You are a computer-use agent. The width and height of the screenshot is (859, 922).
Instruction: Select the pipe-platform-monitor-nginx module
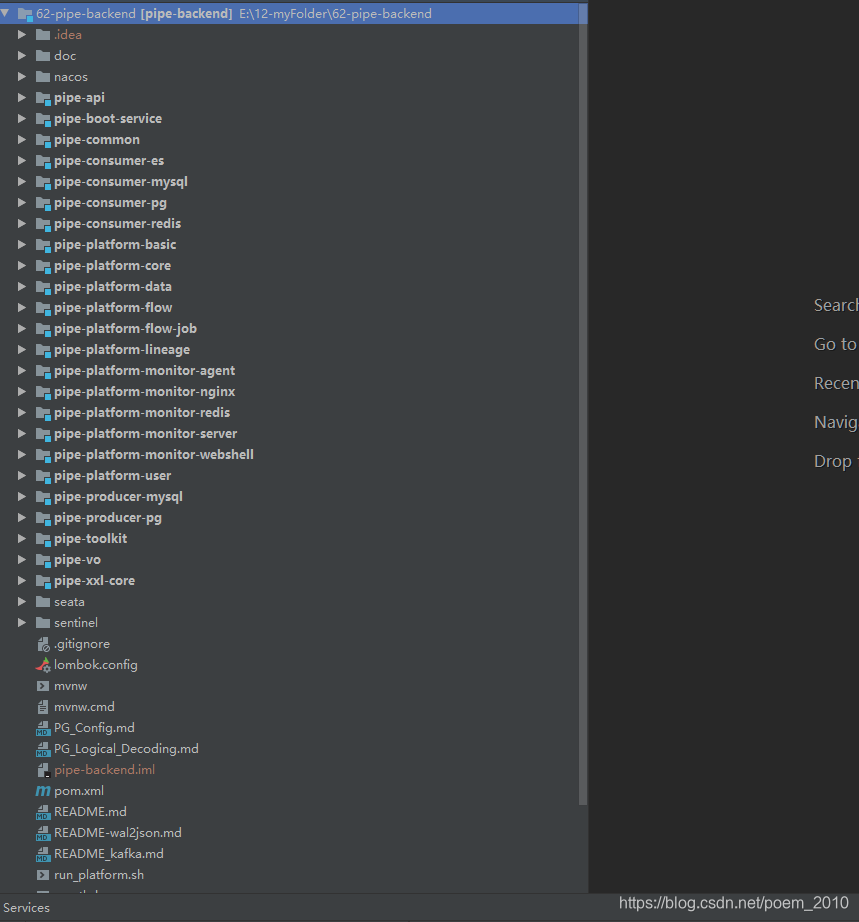[x=145, y=392]
